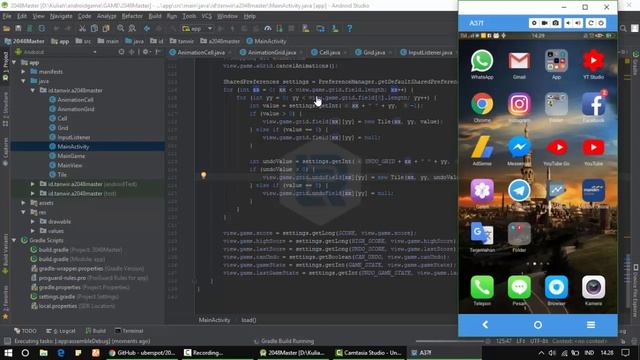Open the Logcat tool window
This screenshot has width=640, height=360.
click(61, 331)
